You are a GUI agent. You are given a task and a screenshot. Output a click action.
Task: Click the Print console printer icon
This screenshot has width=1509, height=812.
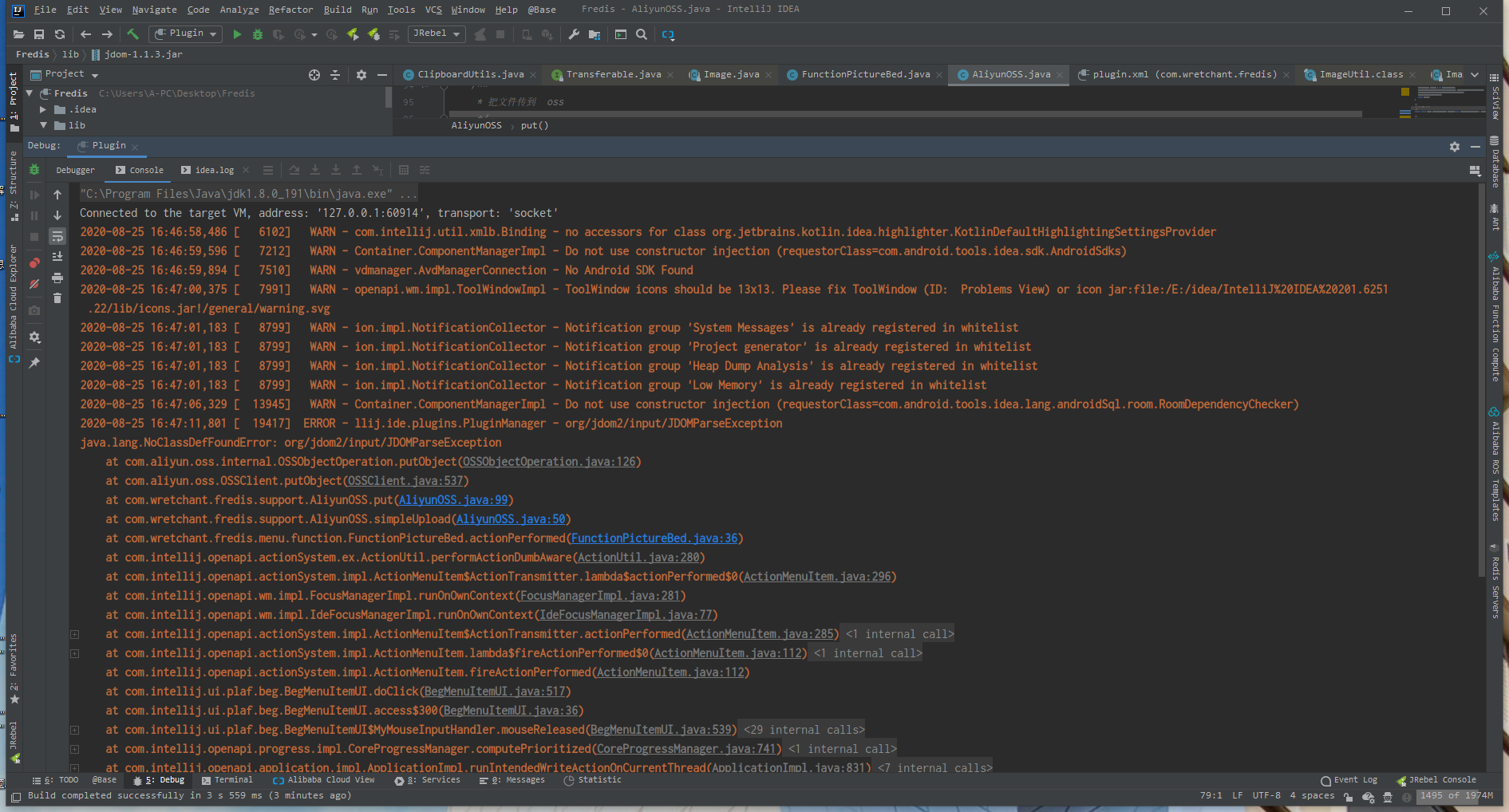point(57,278)
